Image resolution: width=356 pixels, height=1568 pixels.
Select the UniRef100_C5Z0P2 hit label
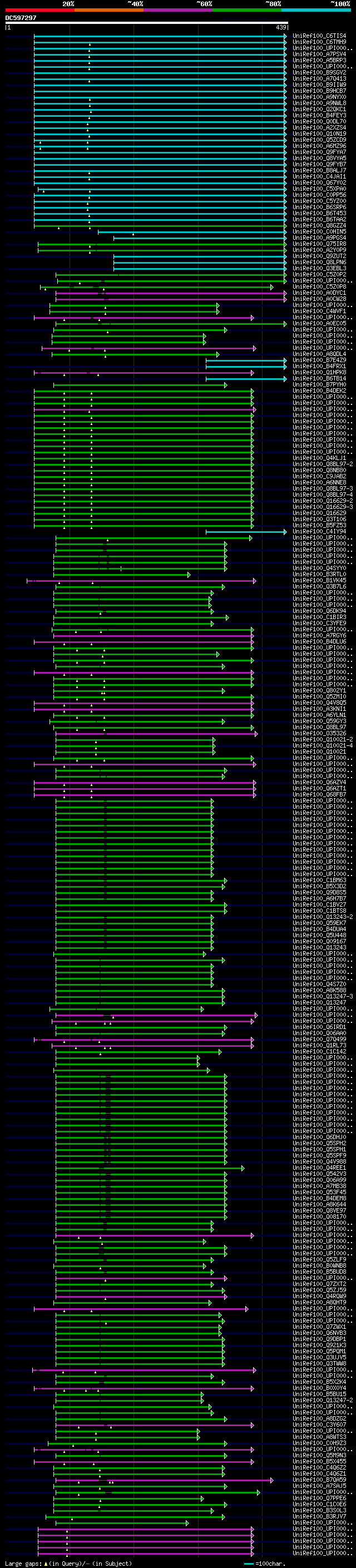[x=319, y=275]
